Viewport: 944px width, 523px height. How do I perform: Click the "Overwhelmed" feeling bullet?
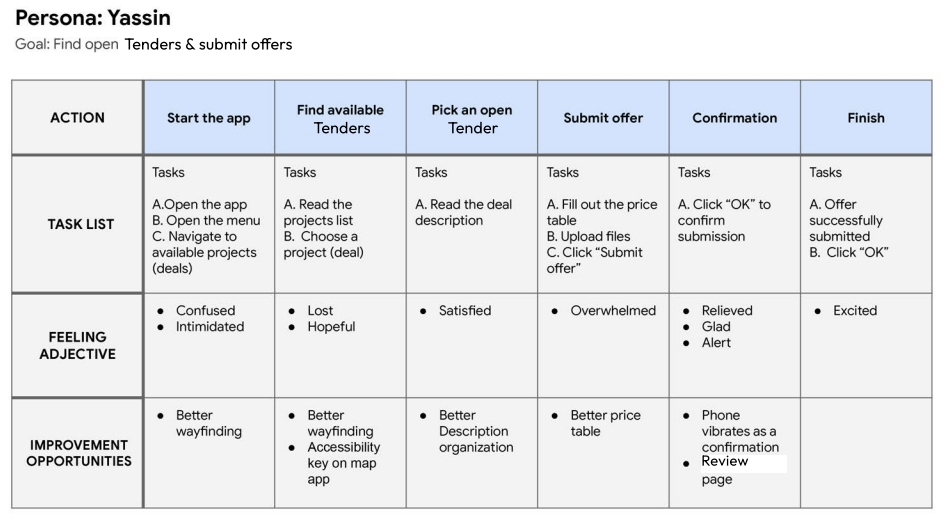612,311
